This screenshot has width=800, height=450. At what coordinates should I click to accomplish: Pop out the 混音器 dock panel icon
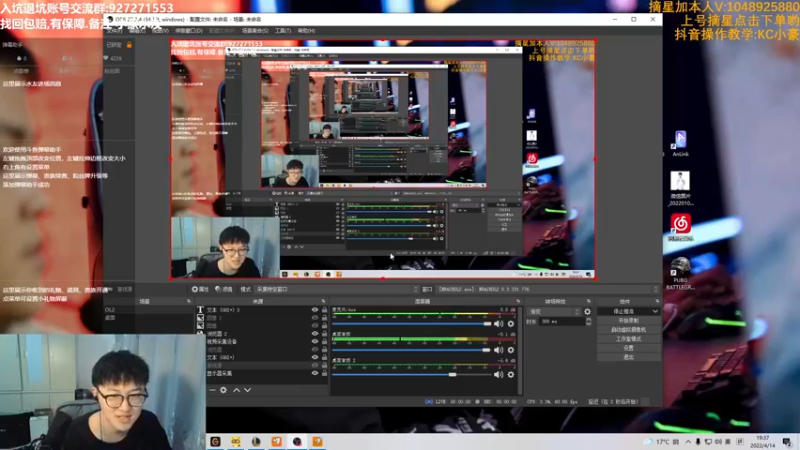[x=518, y=302]
